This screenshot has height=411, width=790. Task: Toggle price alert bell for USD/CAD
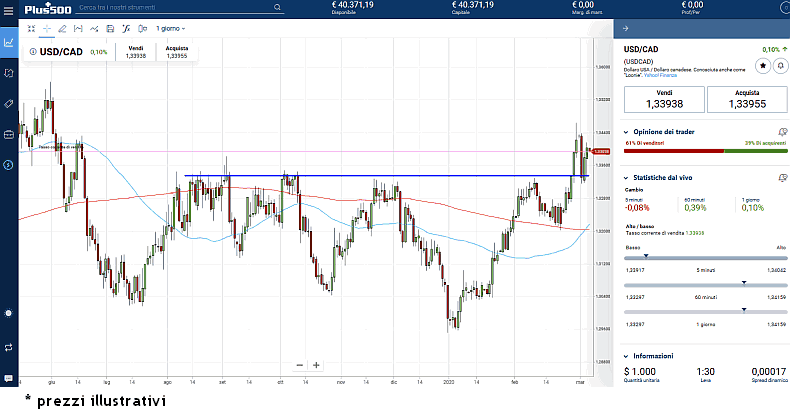(x=779, y=65)
